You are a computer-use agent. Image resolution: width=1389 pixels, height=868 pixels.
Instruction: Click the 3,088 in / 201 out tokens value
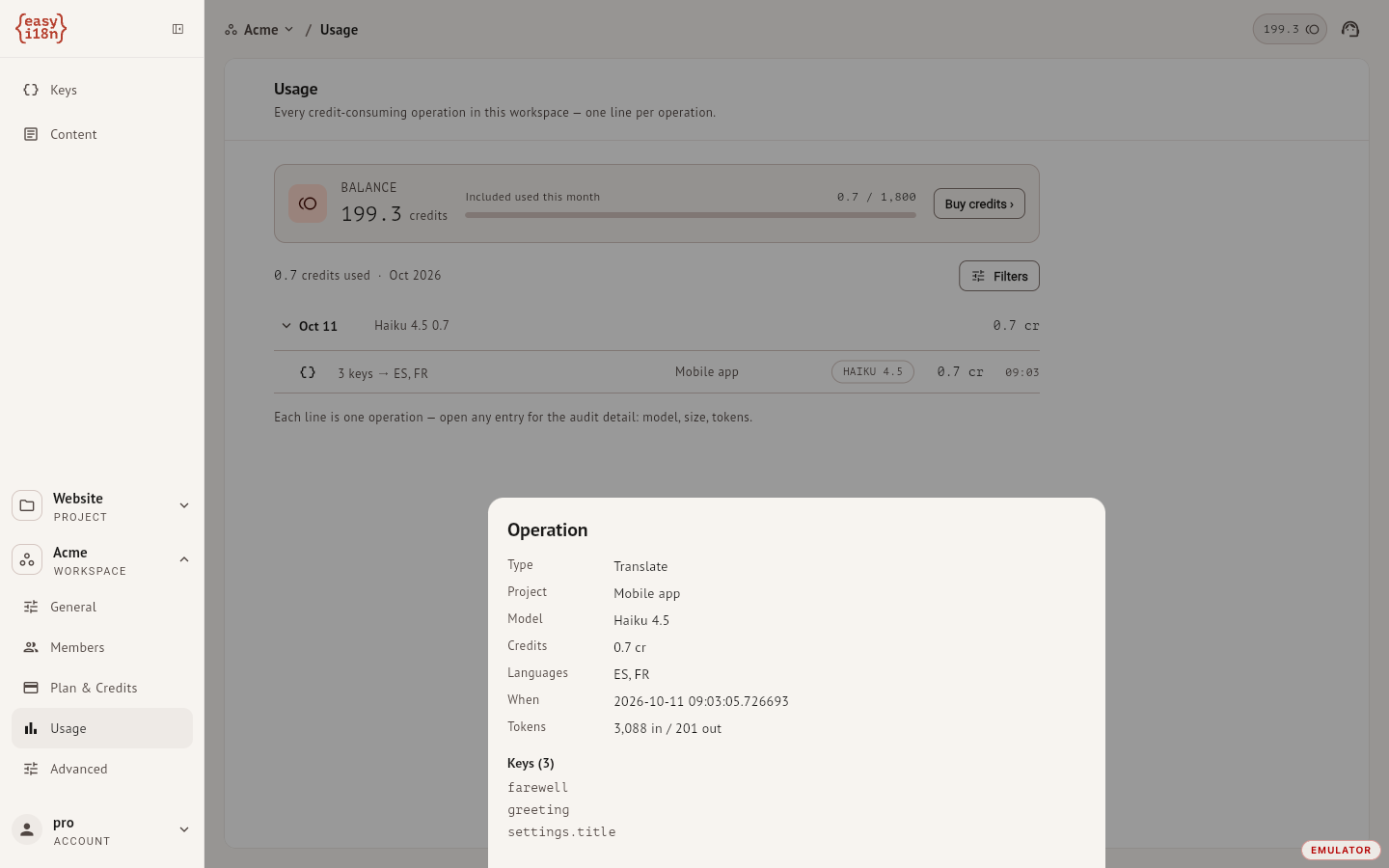point(667,728)
